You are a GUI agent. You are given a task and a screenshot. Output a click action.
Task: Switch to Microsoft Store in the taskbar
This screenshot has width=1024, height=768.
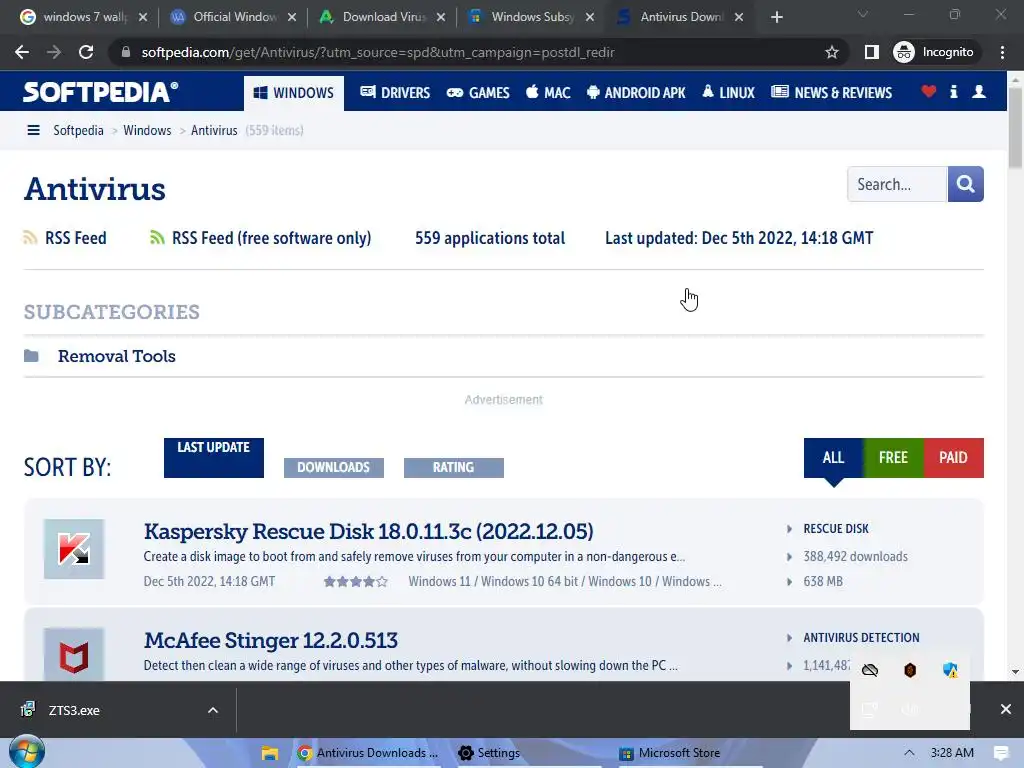coord(670,753)
